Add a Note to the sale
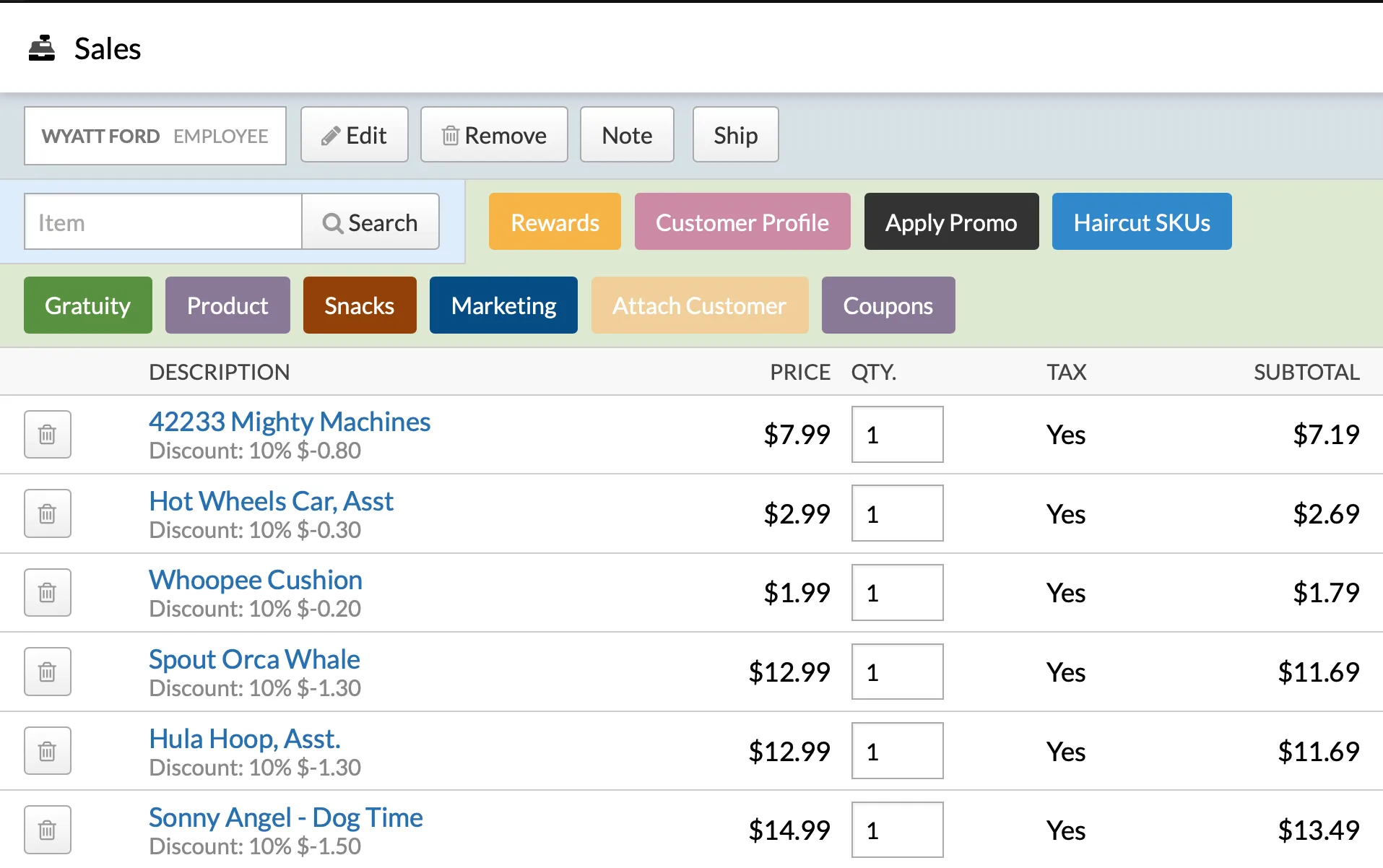 click(x=627, y=135)
